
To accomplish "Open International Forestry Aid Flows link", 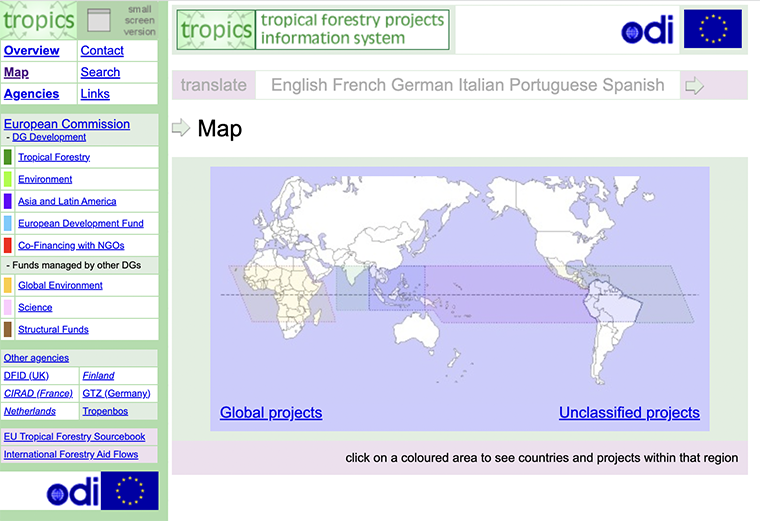I will click(x=71, y=454).
